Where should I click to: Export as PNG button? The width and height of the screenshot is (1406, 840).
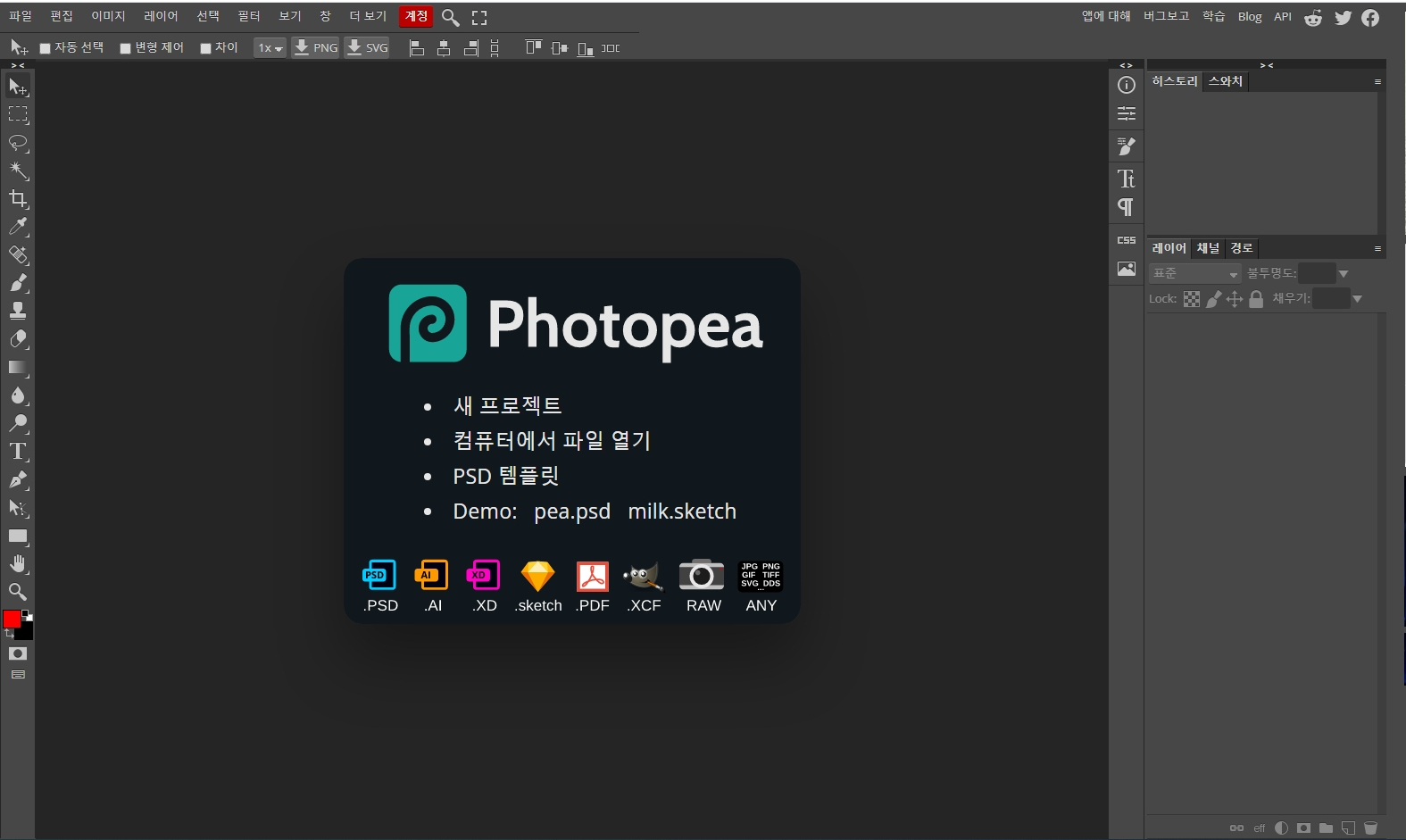pos(316,48)
